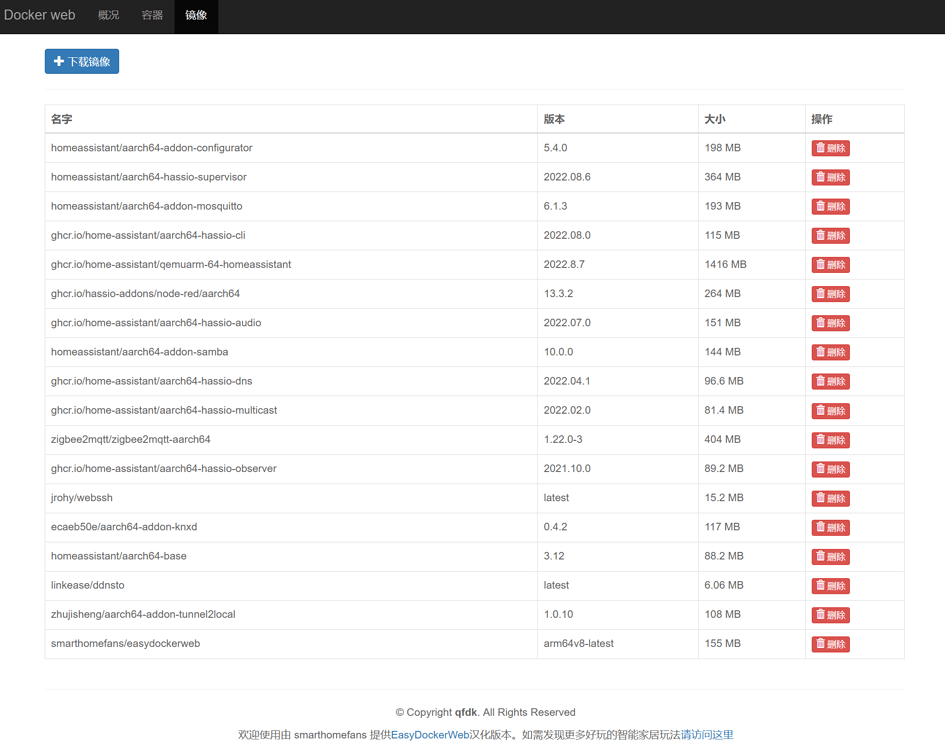Click the 名字 column header
This screenshot has height=750, width=945.
click(x=62, y=119)
